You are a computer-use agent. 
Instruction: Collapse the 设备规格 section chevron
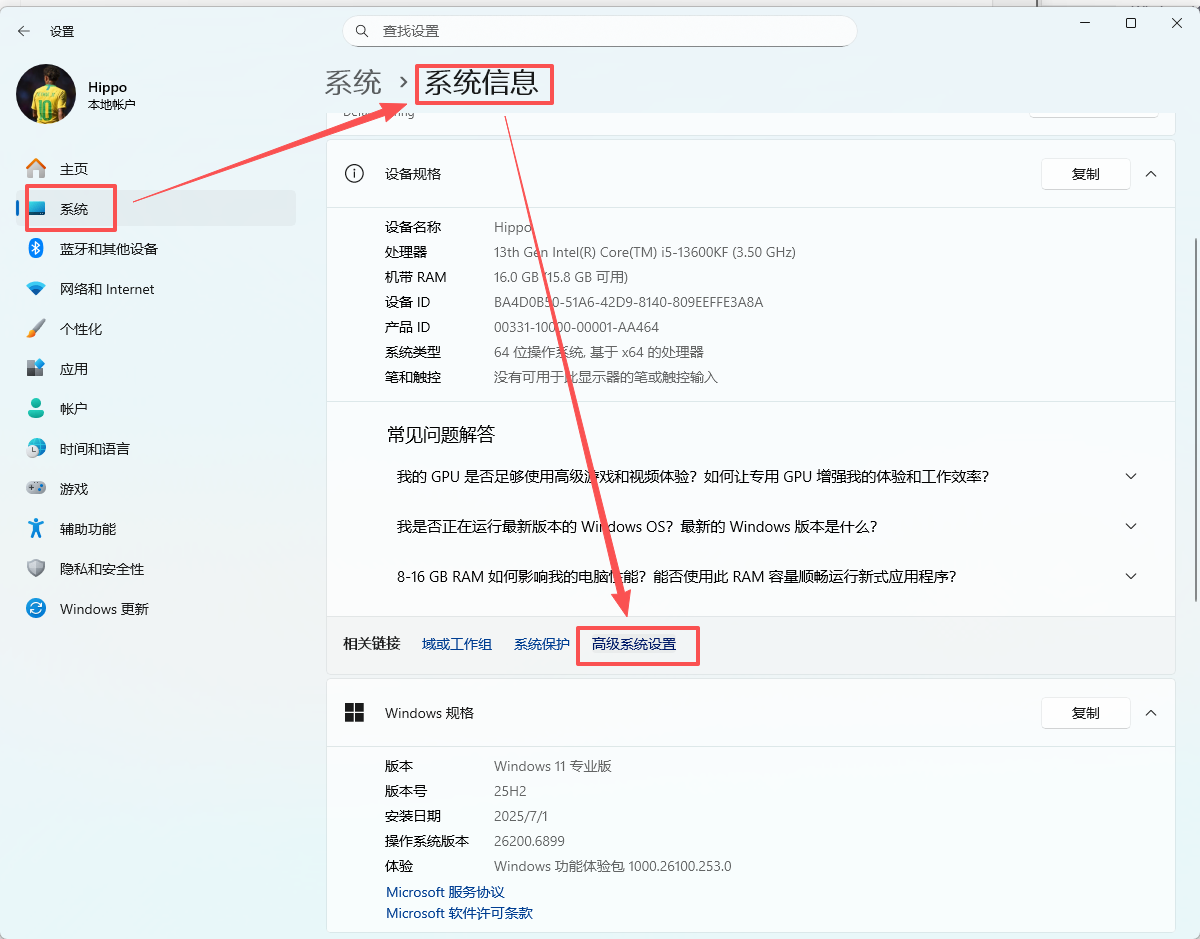(1151, 174)
